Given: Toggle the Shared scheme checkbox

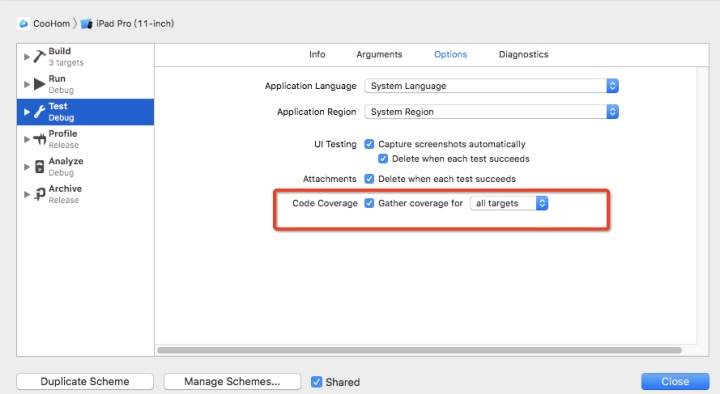Looking at the screenshot, I should point(316,382).
